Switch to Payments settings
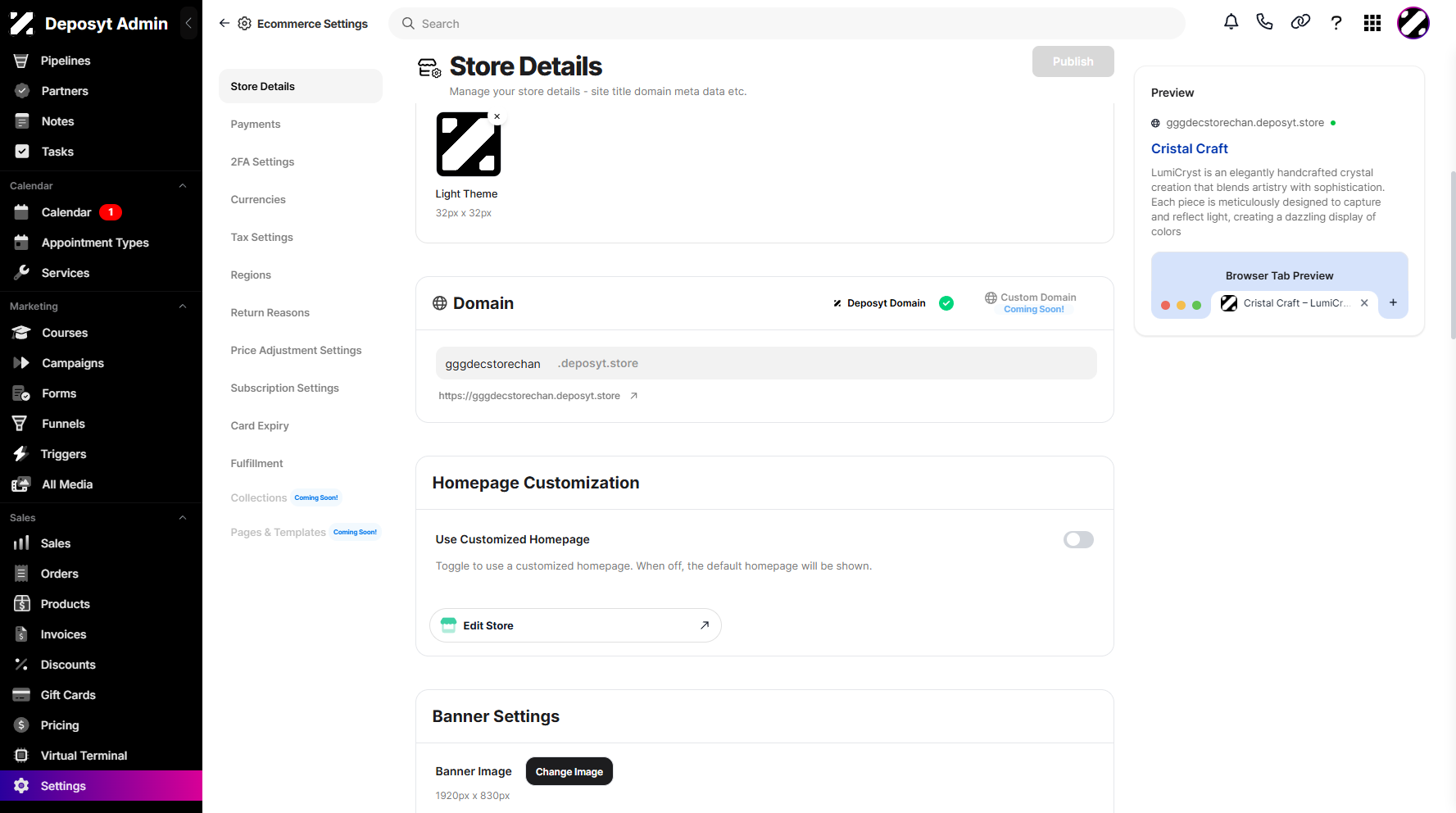 256,124
